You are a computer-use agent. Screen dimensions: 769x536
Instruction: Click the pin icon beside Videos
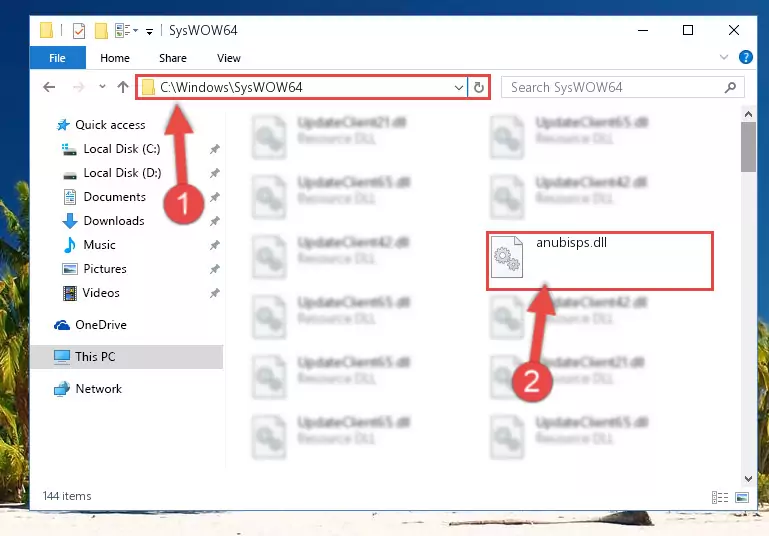click(x=214, y=294)
